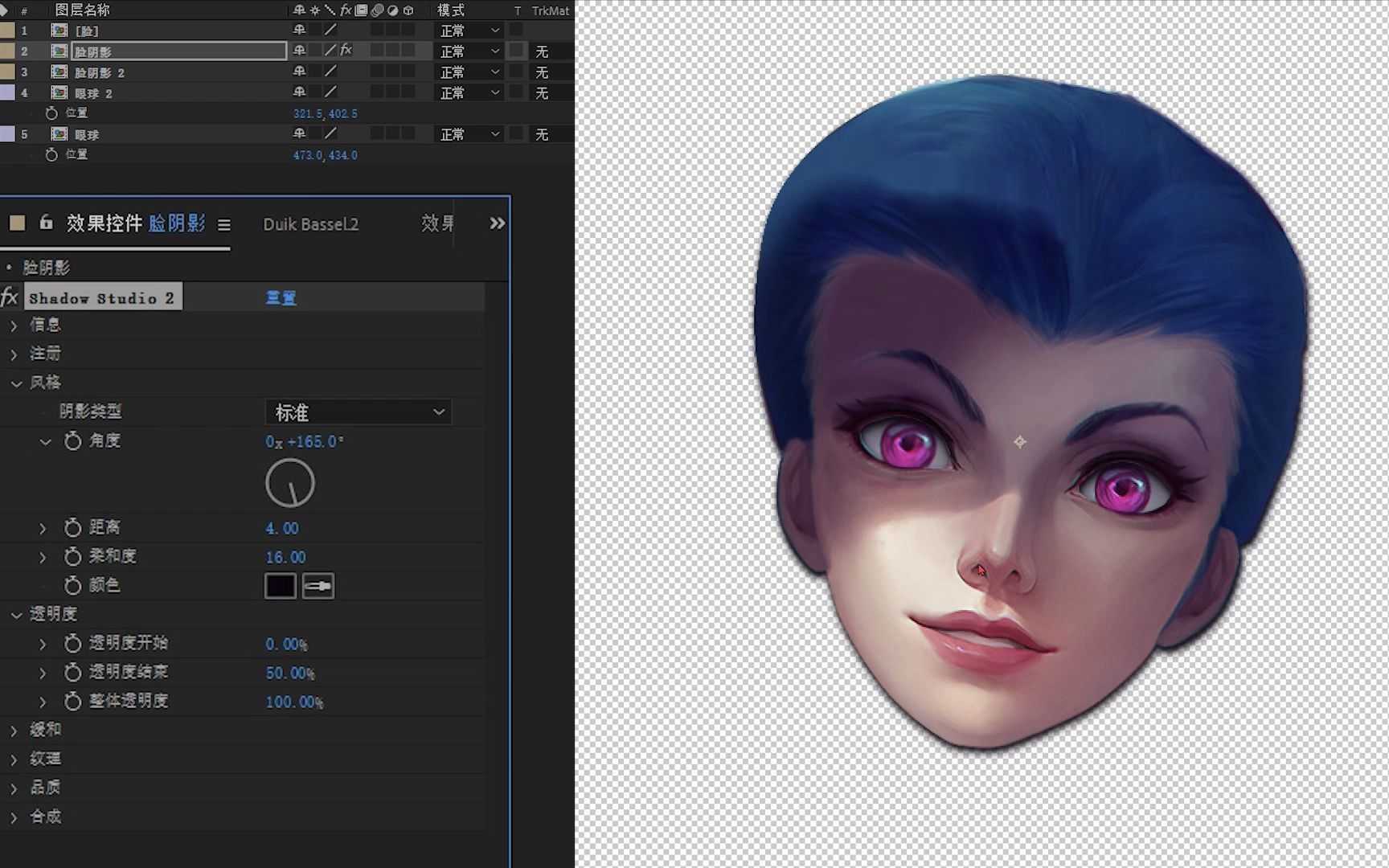Click the fx switch on 脸阴影 layer

pos(346,50)
